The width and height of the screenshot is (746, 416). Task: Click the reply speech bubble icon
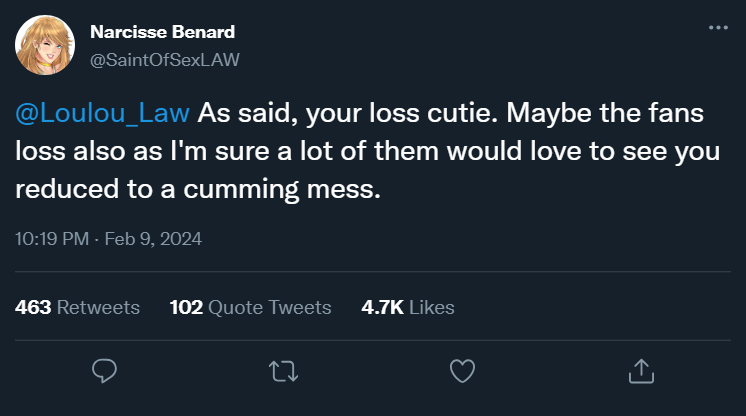tap(106, 371)
